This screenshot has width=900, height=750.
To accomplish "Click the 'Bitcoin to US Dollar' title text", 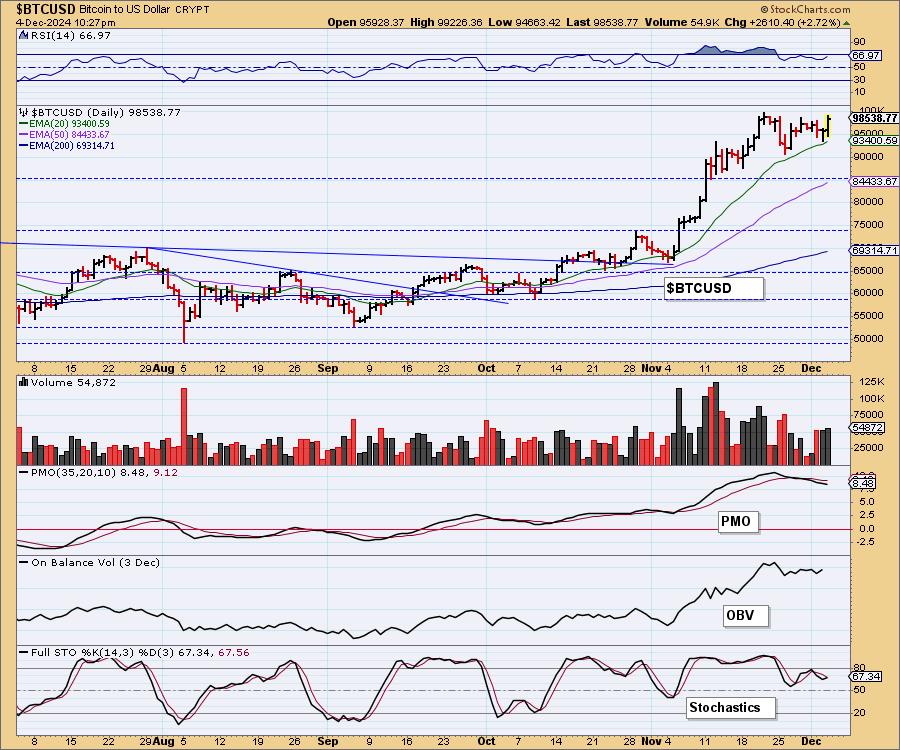I will pyautogui.click(x=126, y=10).
